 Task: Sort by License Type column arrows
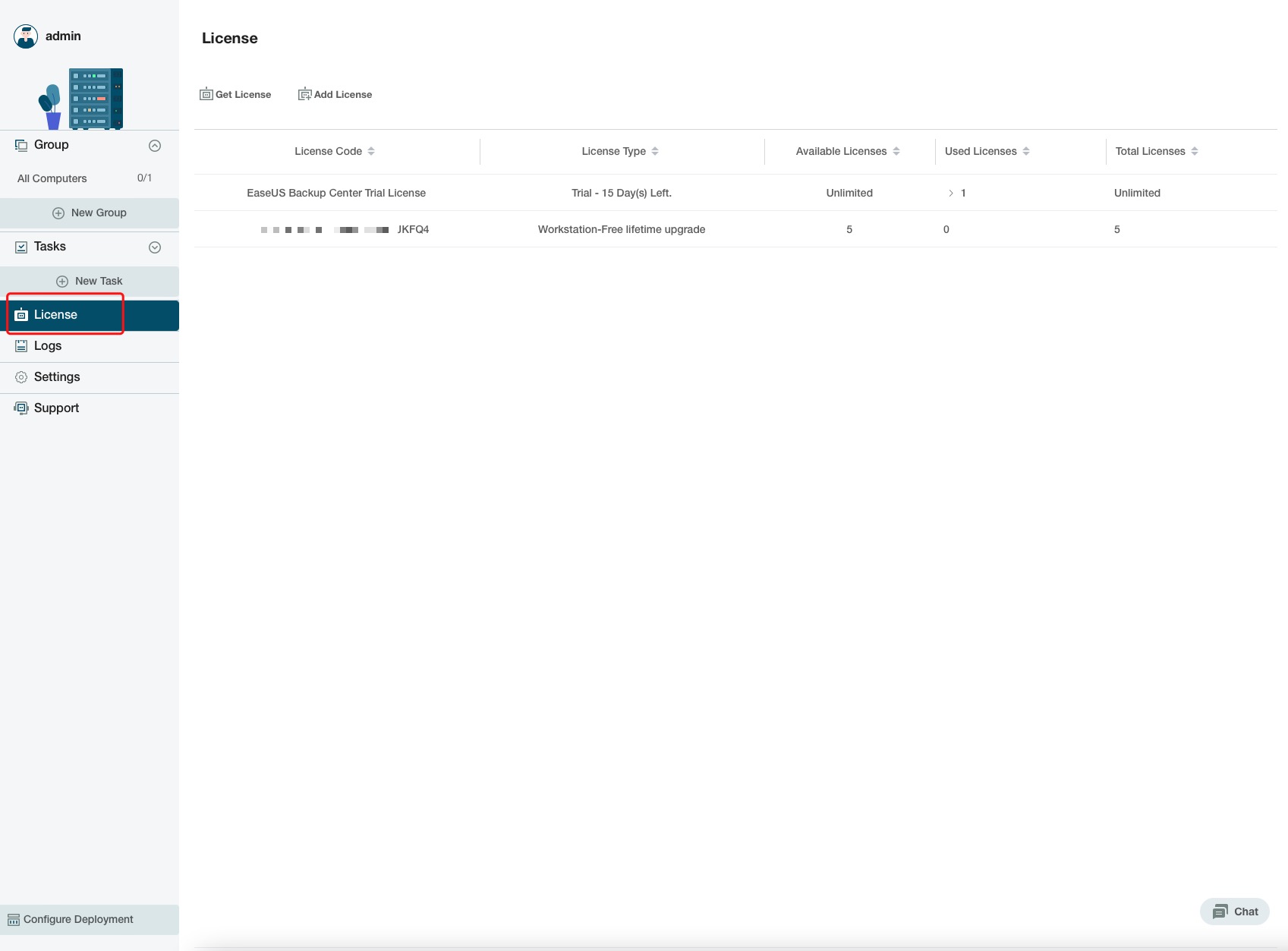655,151
